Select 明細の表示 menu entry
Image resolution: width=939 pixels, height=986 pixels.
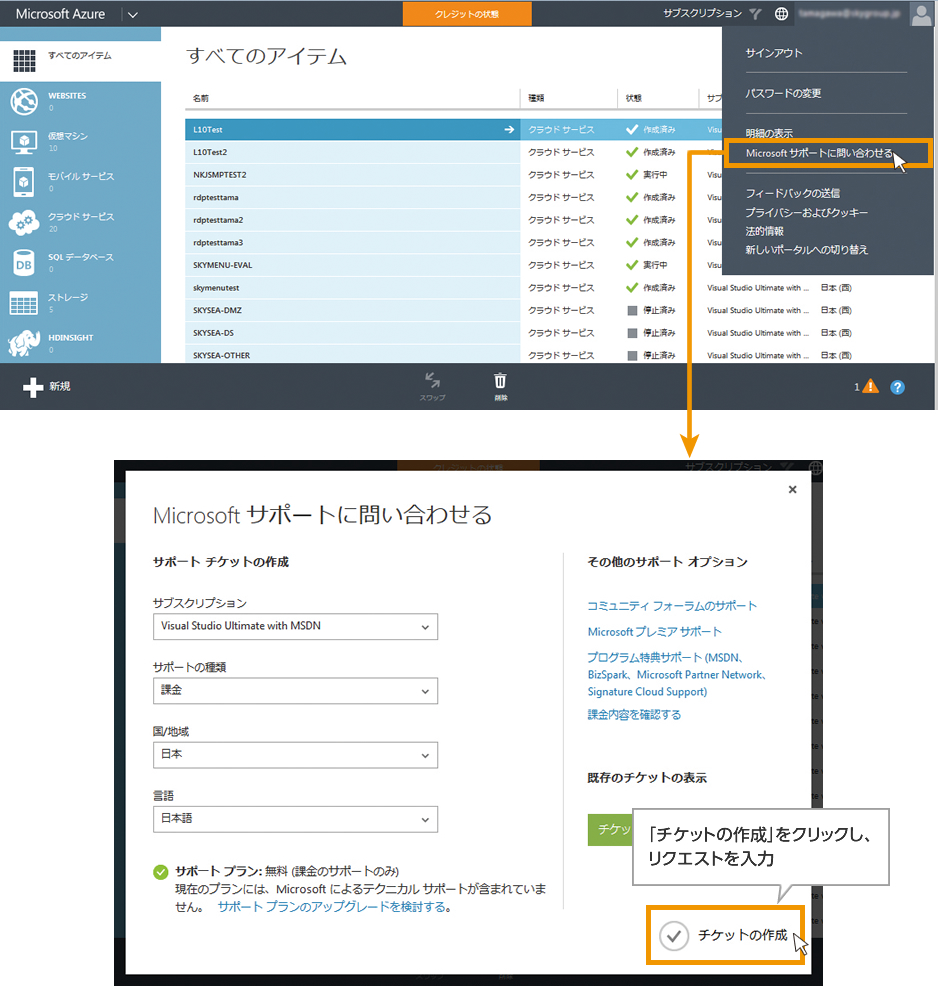coord(769,133)
